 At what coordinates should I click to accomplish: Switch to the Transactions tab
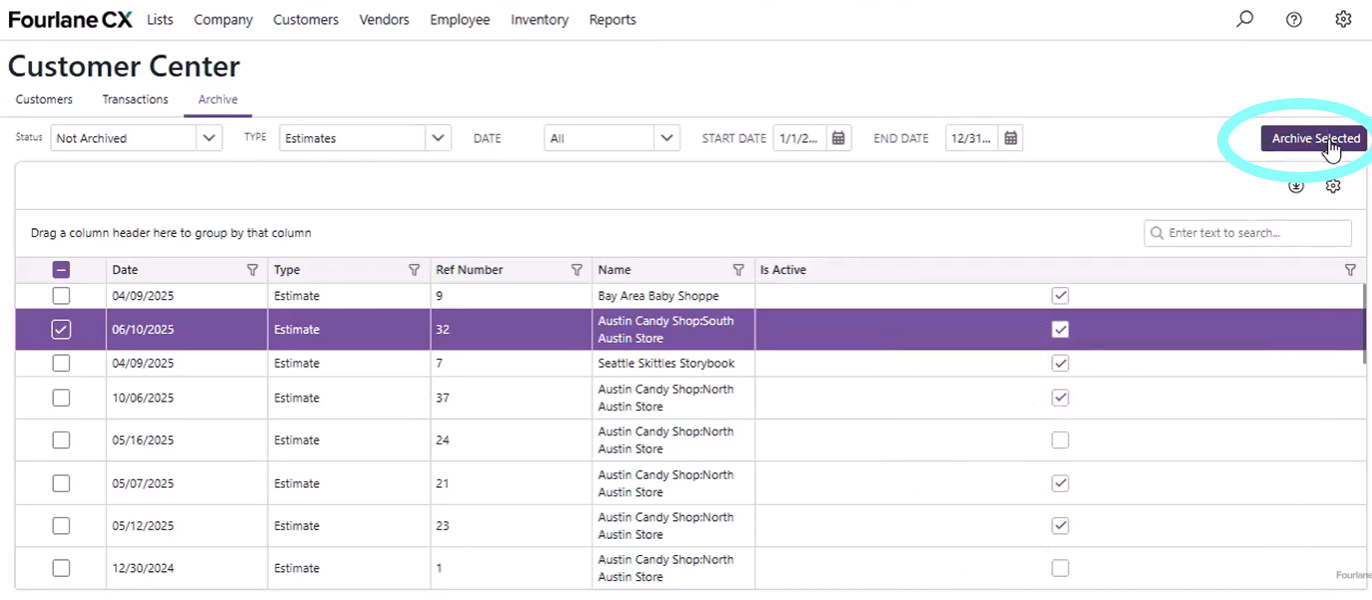[135, 99]
